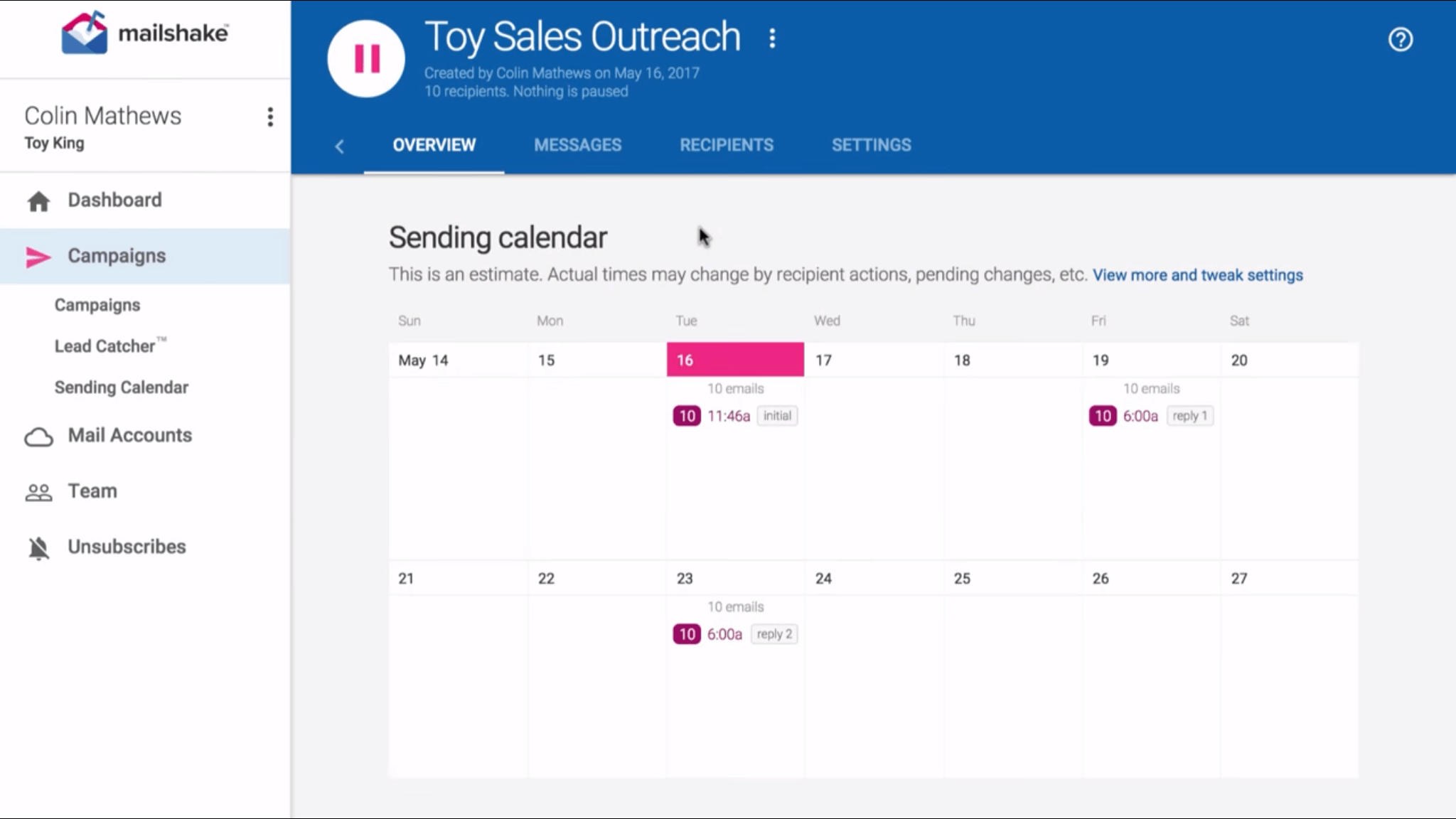
Task: Click the Campaigns arrow icon
Action: click(38, 256)
